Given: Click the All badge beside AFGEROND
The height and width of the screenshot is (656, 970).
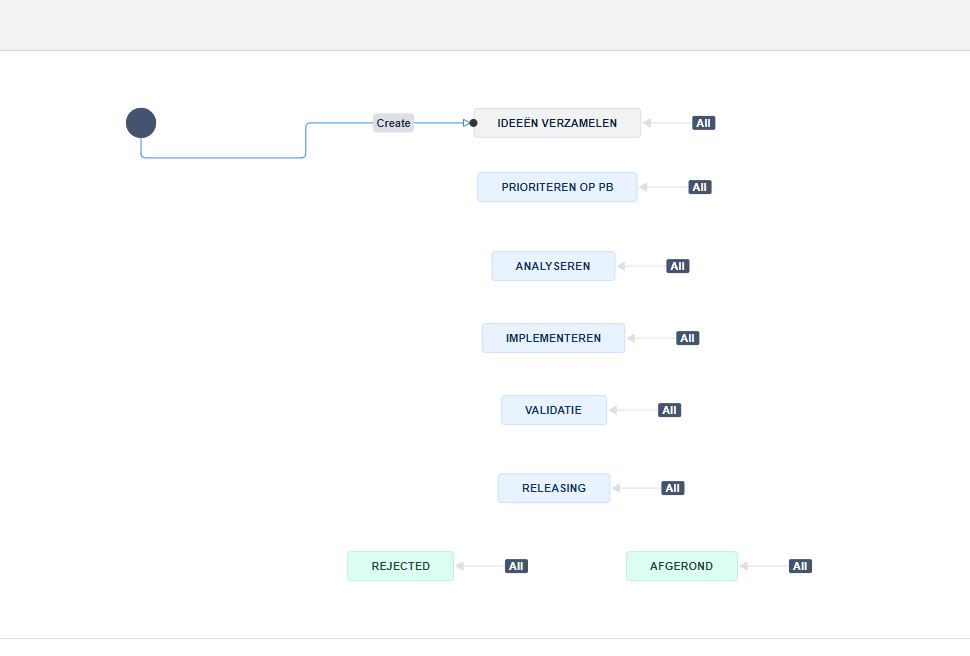Looking at the screenshot, I should pos(799,566).
